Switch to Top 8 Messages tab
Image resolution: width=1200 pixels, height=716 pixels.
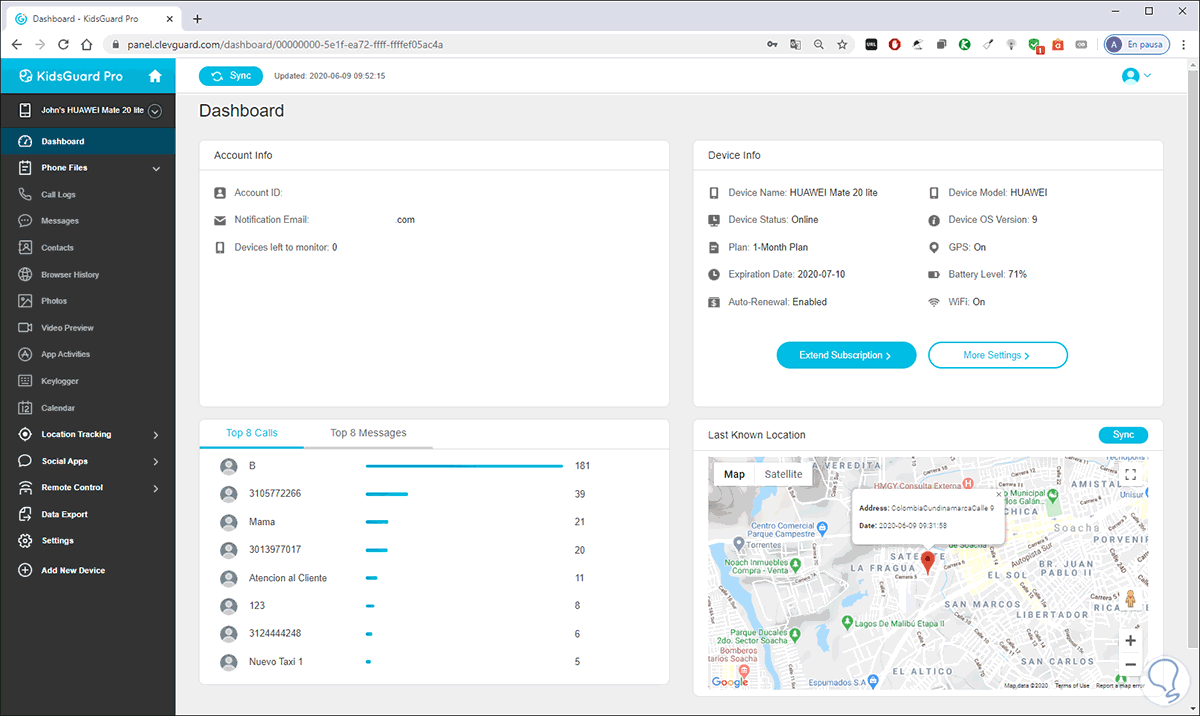pyautogui.click(x=368, y=433)
